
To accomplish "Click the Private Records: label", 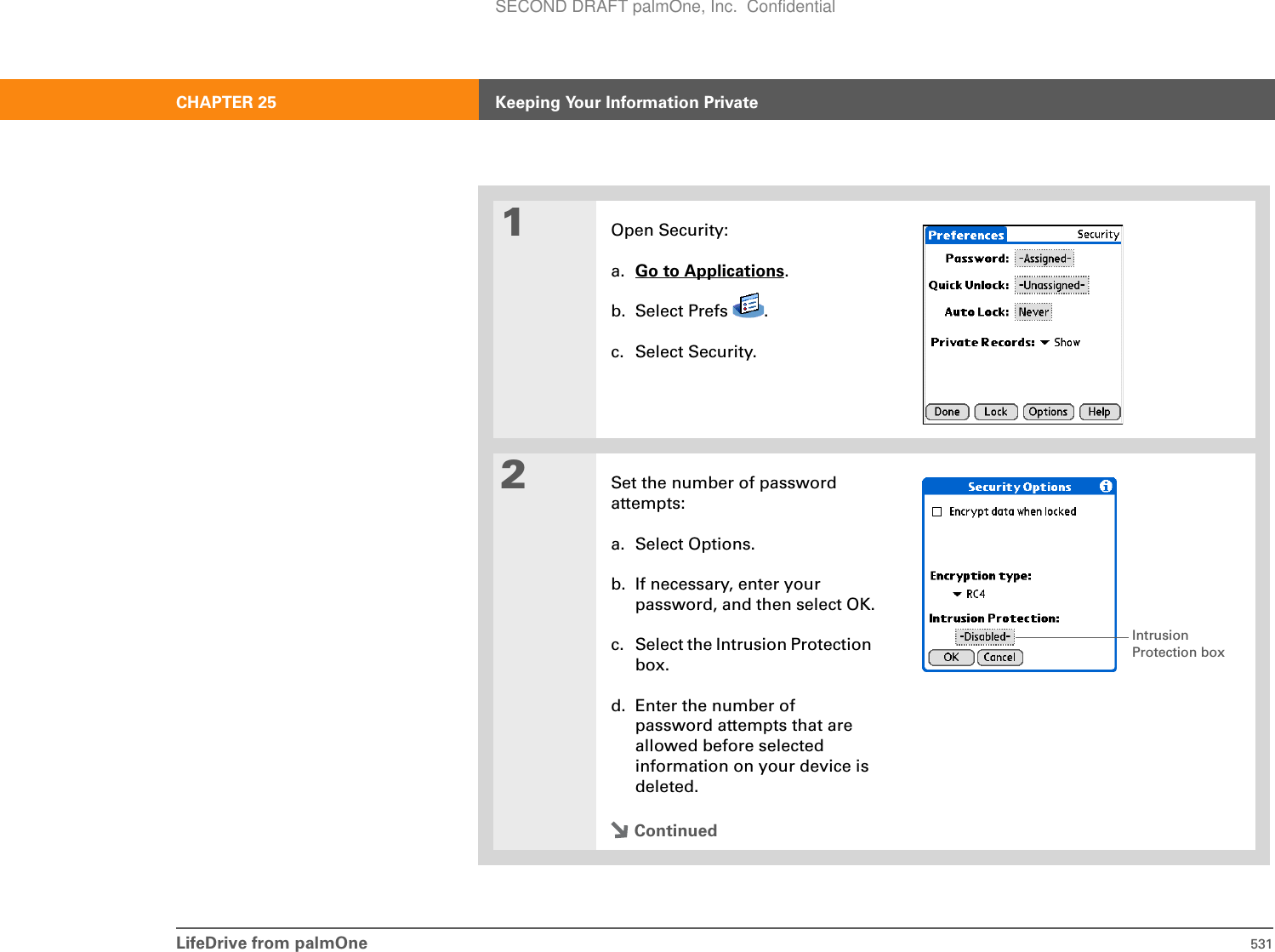I will 982,342.
